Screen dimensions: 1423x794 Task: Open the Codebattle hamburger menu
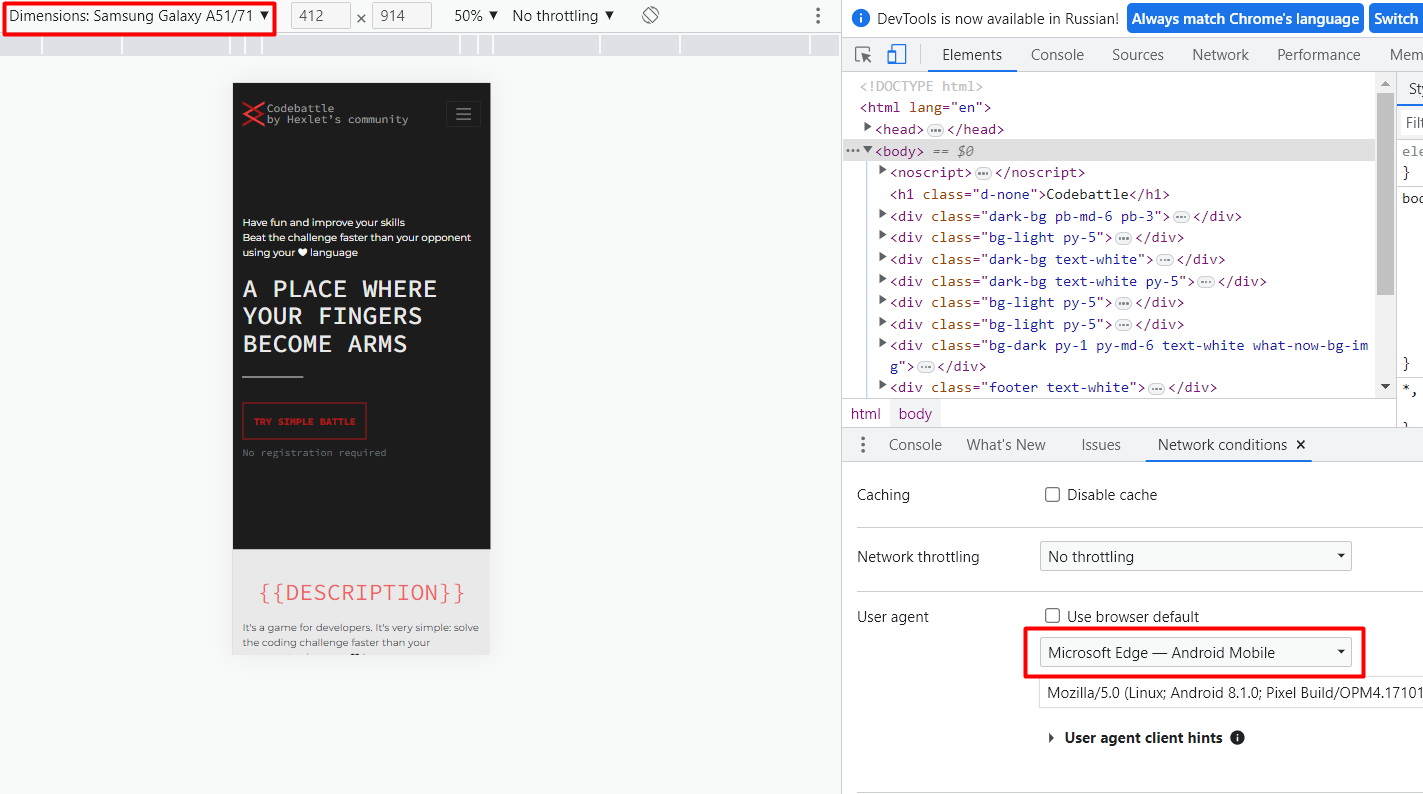point(463,114)
